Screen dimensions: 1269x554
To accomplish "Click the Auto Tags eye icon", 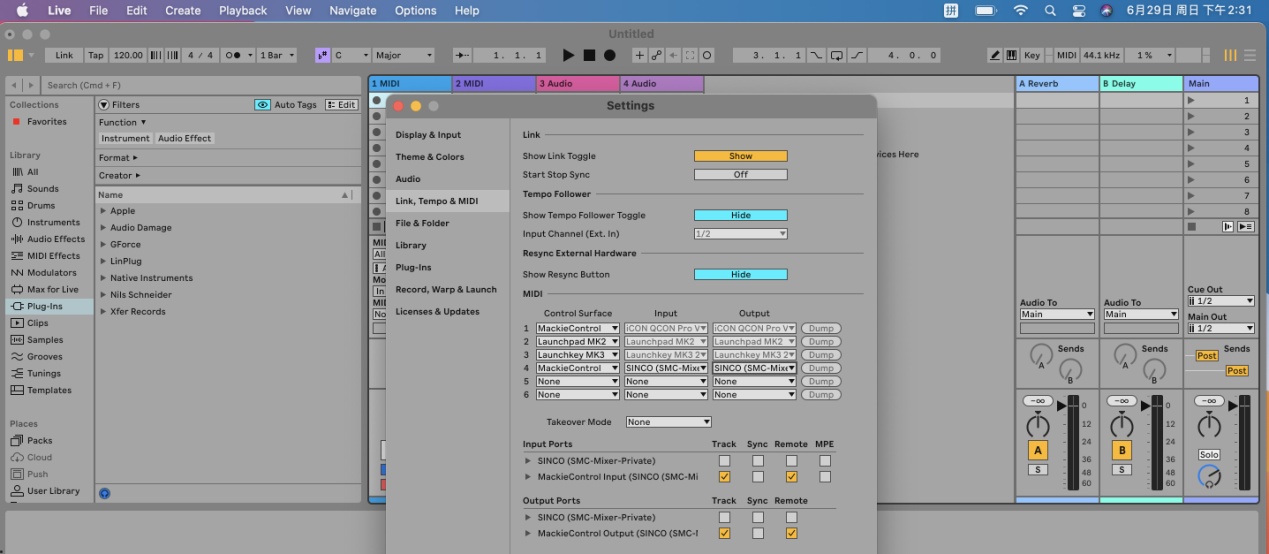I will (262, 104).
